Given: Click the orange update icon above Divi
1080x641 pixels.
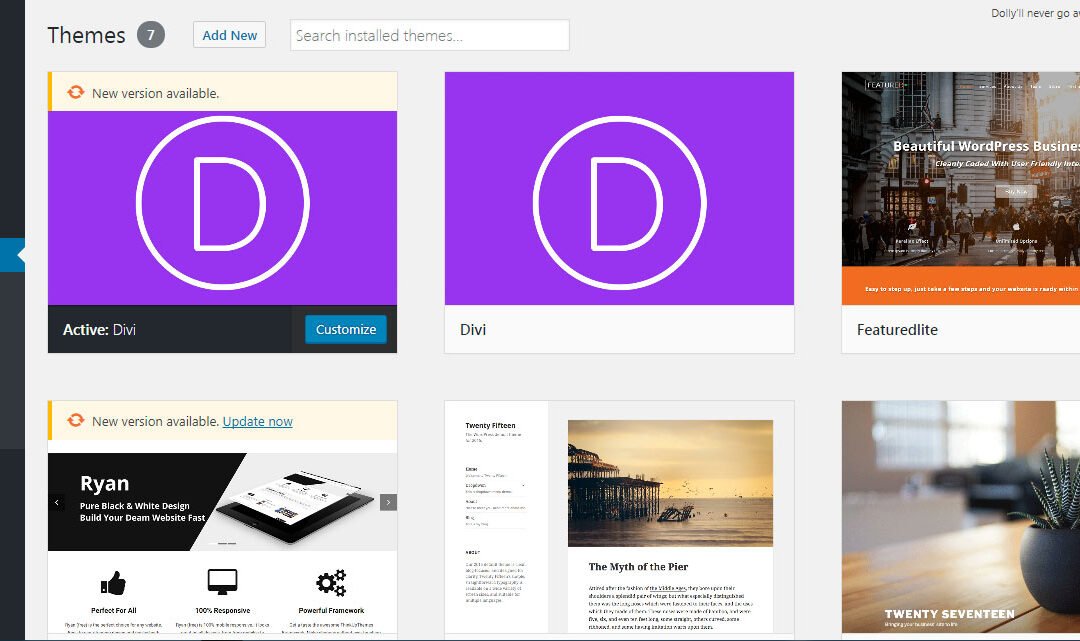Looking at the screenshot, I should pos(76,93).
